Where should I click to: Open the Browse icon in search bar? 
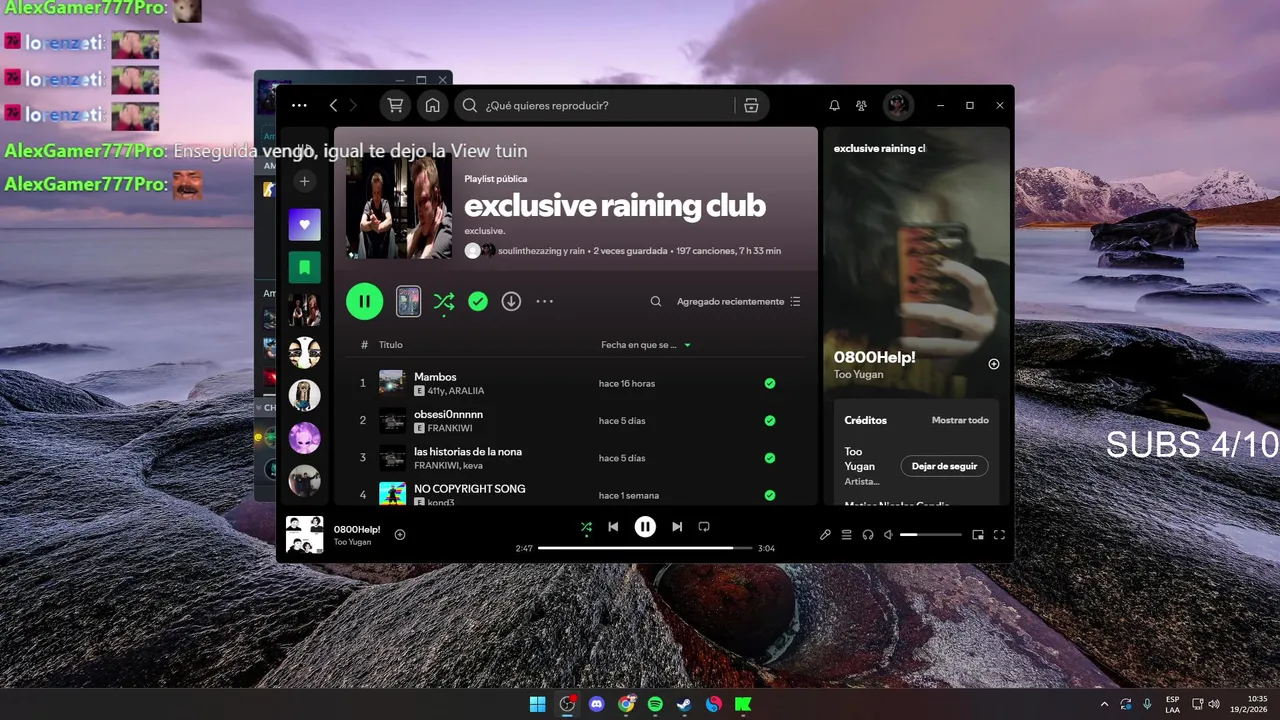point(751,105)
